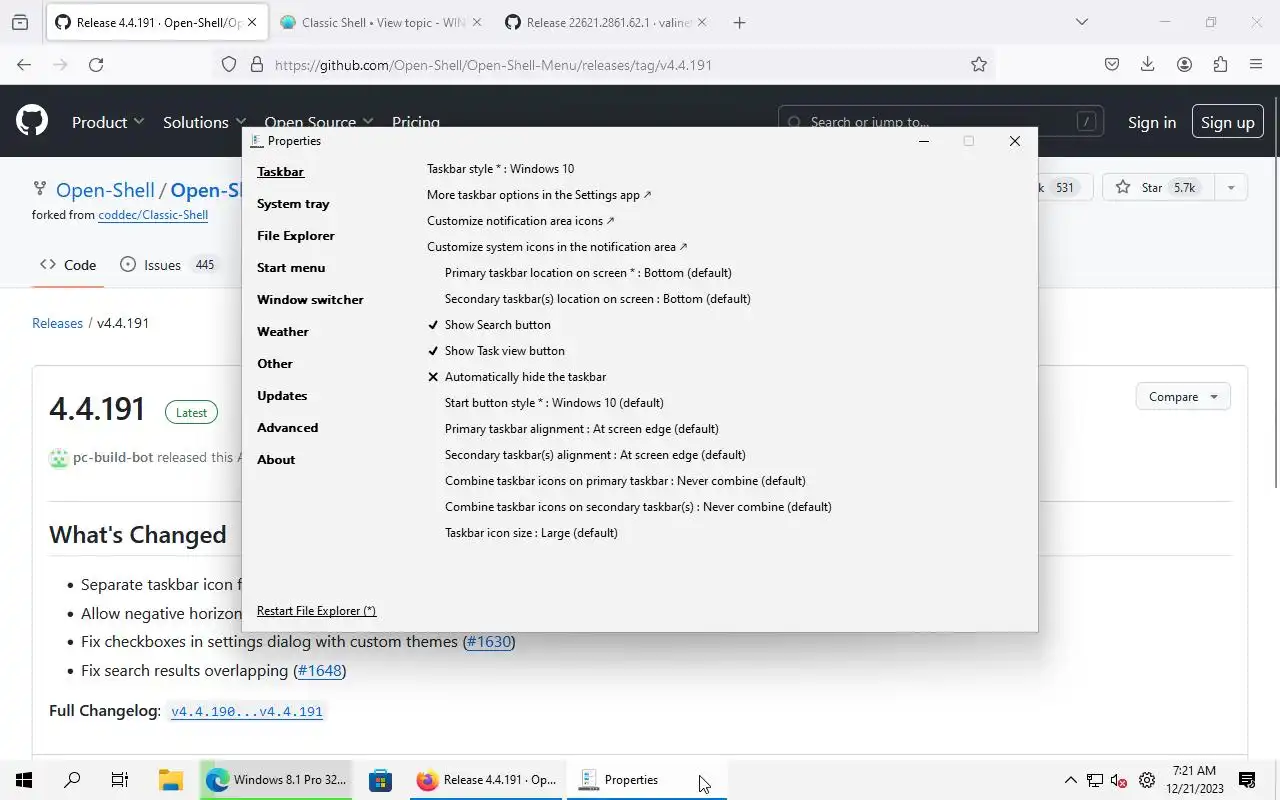Open notification center icon
The height and width of the screenshot is (800, 1280).
[x=1247, y=780]
